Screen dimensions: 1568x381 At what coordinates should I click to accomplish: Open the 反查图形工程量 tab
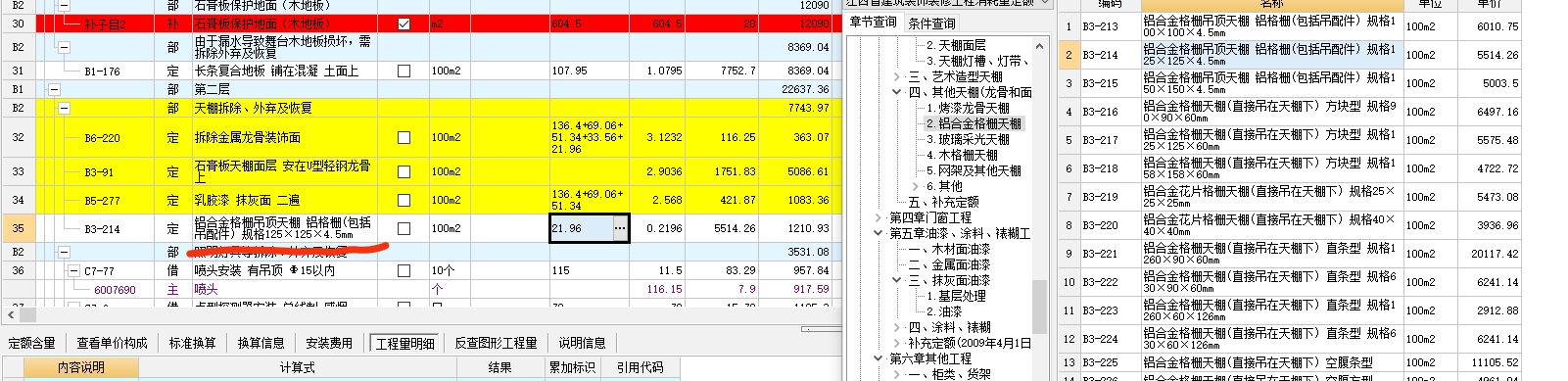496,343
